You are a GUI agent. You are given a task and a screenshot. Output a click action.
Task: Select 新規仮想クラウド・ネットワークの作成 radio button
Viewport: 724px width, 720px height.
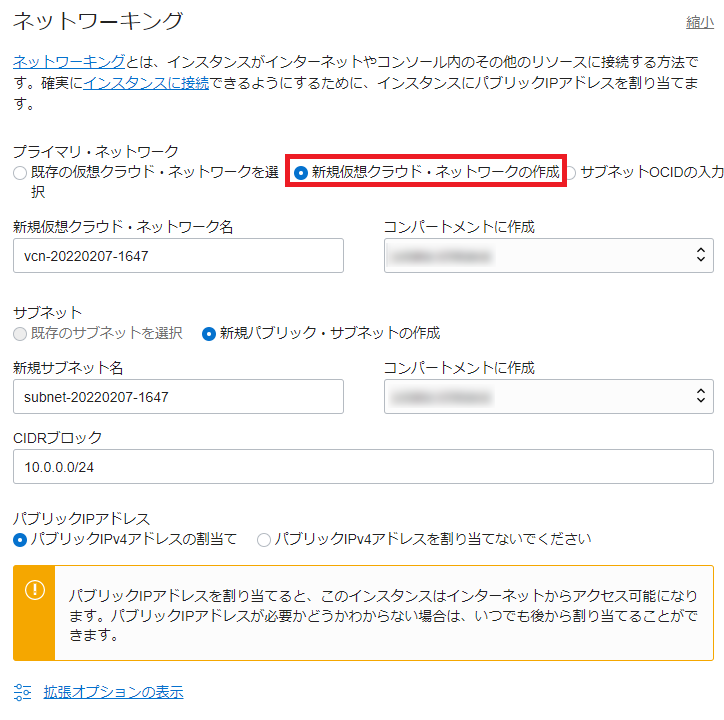tap(301, 173)
